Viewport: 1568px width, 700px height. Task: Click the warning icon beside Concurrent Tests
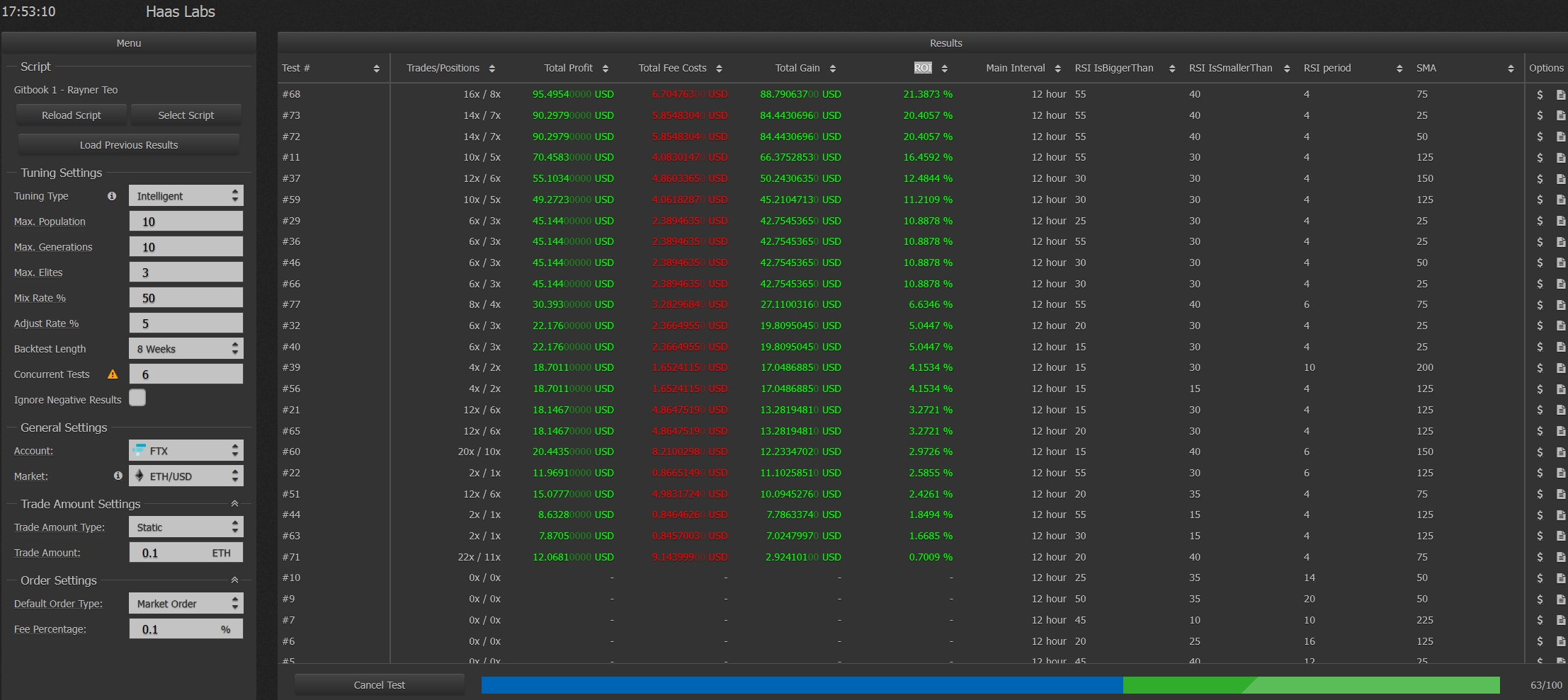click(113, 374)
